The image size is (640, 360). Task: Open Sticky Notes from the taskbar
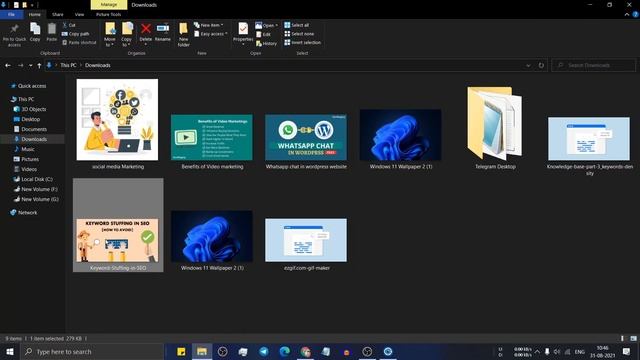coord(181,351)
